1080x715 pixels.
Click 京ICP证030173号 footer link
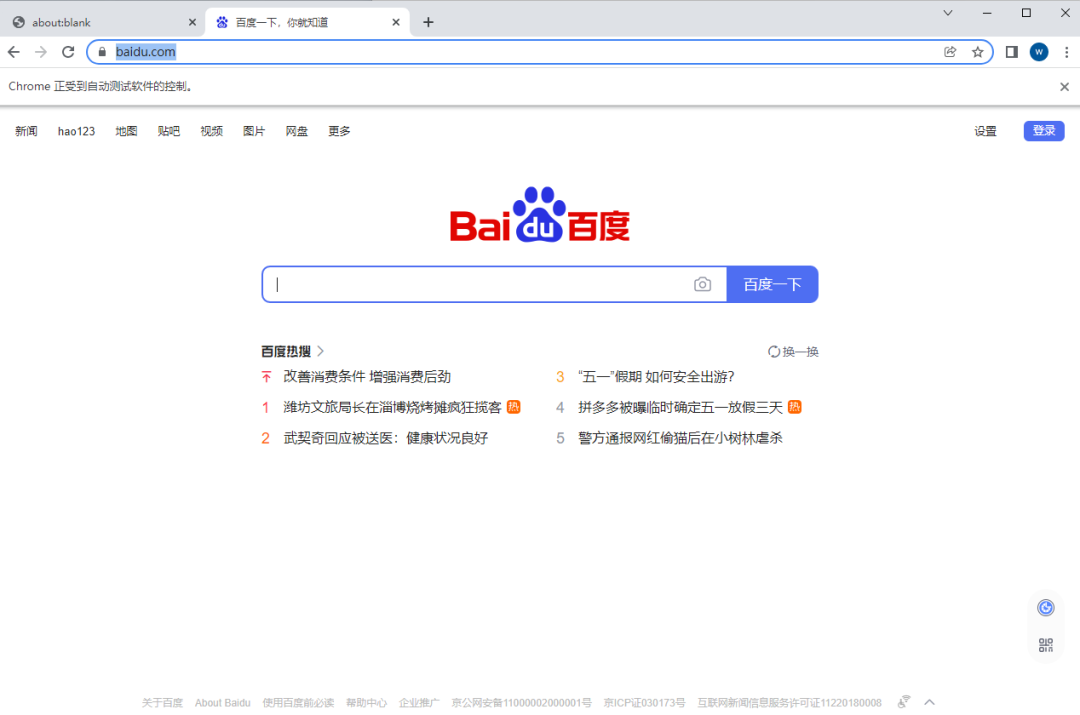645,703
